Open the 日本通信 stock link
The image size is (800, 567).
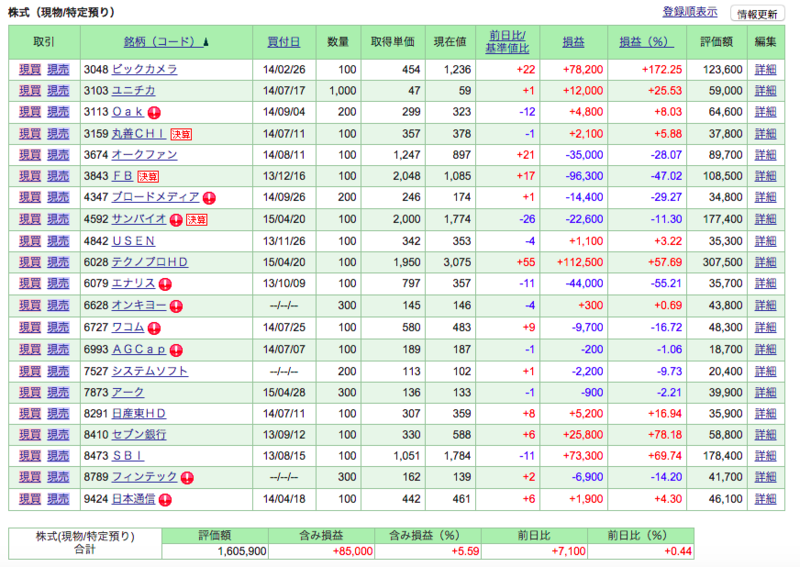(133, 499)
